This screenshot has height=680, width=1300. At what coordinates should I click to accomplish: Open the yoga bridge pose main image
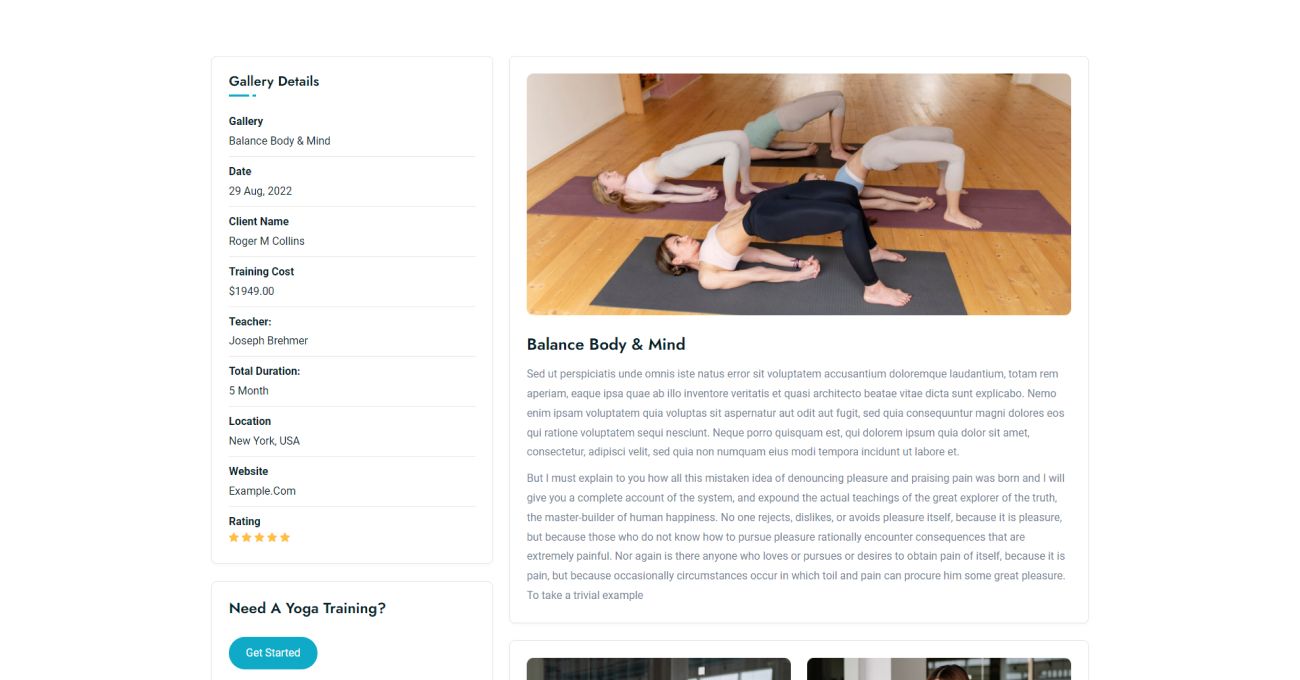pos(799,194)
